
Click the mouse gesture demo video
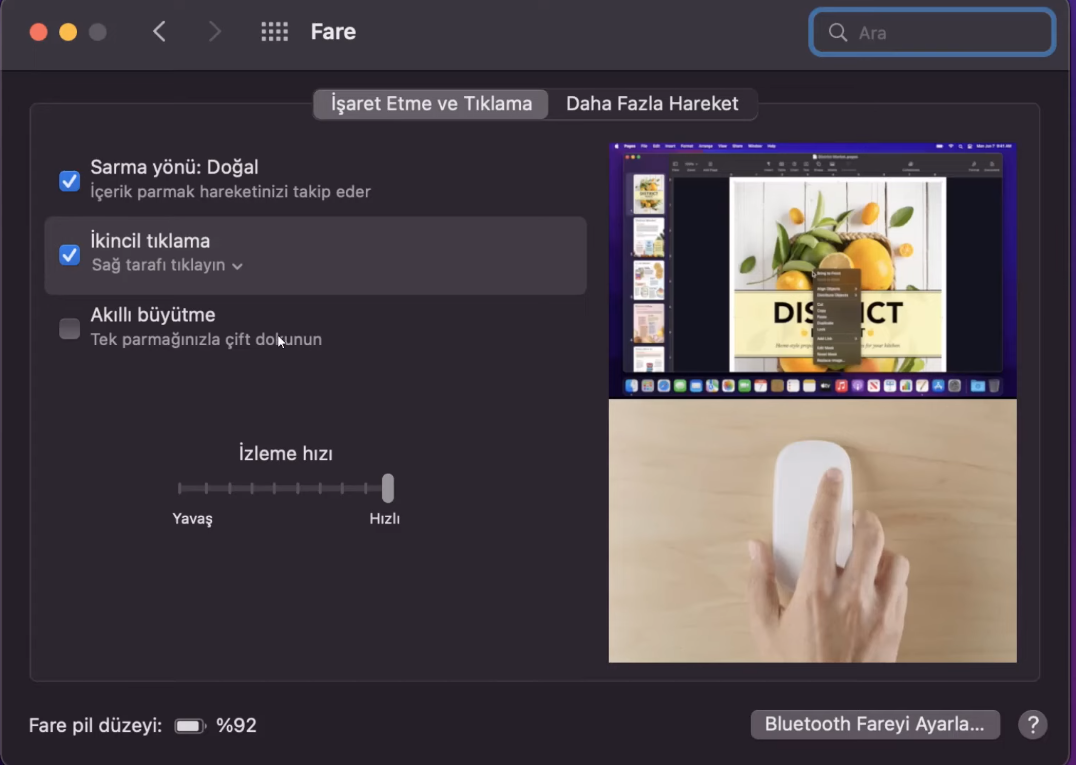coord(812,530)
